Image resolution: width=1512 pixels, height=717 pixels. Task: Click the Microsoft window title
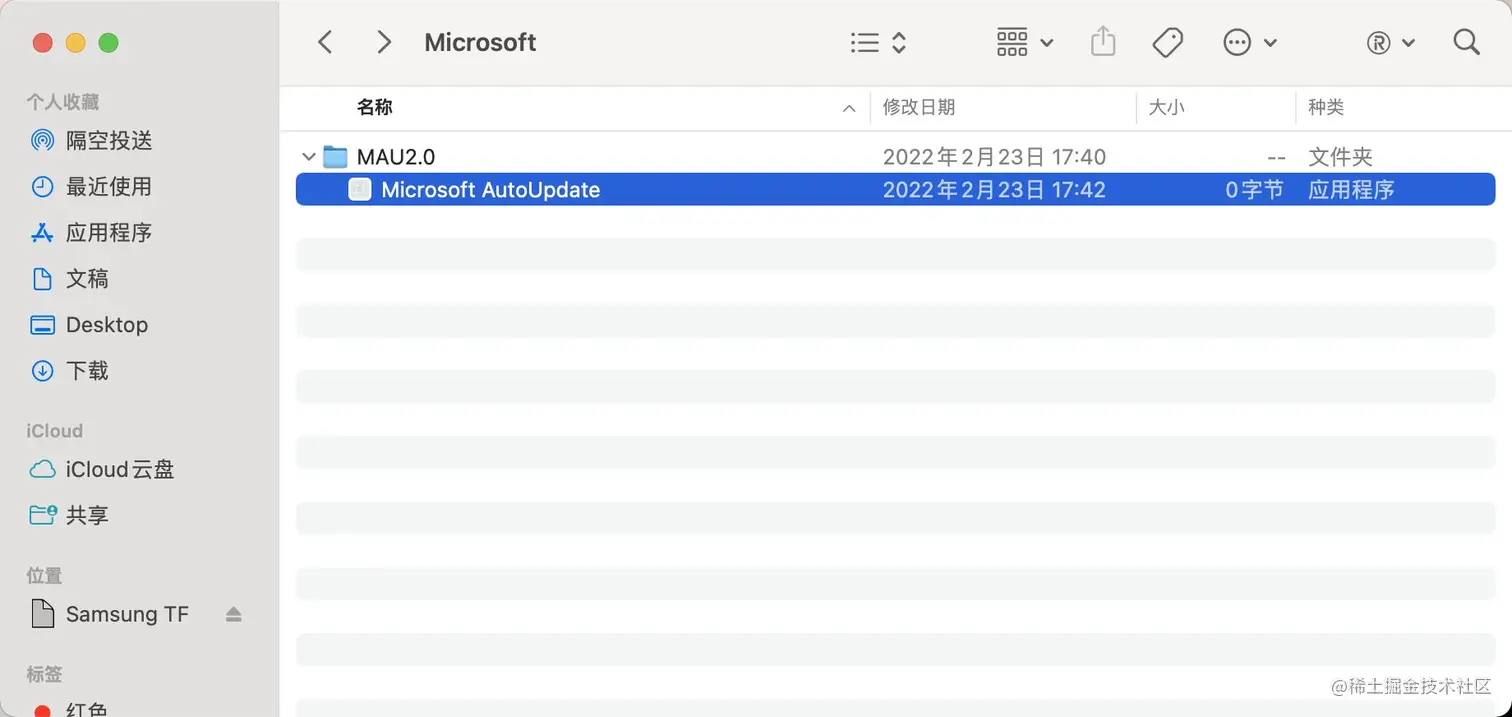tap(480, 42)
